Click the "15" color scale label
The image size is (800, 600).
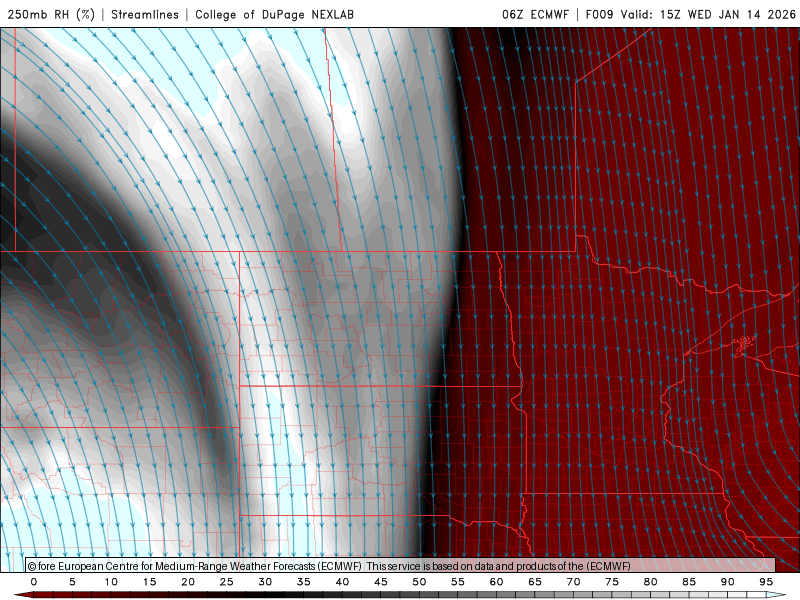(x=149, y=582)
